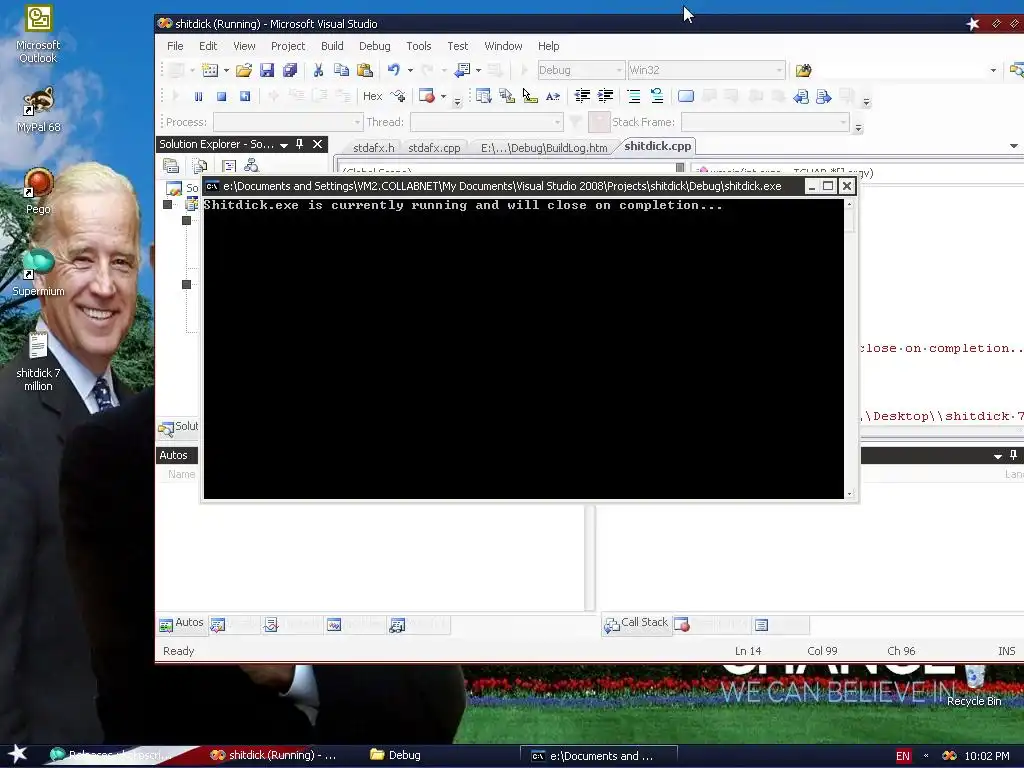Click EN language indicator in tray
This screenshot has height=768, width=1024.
pos(903,756)
